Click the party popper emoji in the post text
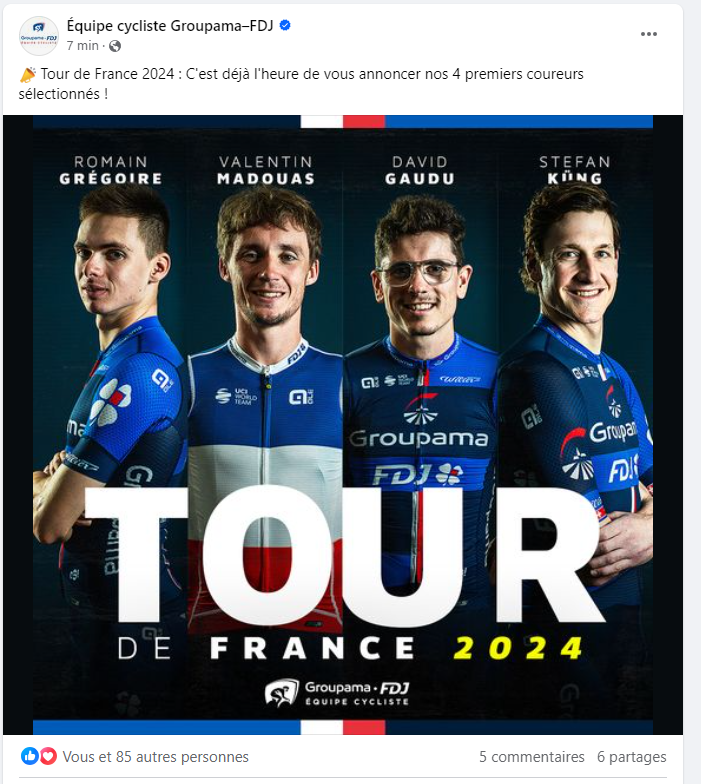Screen dimensions: 701x784 point(28,75)
